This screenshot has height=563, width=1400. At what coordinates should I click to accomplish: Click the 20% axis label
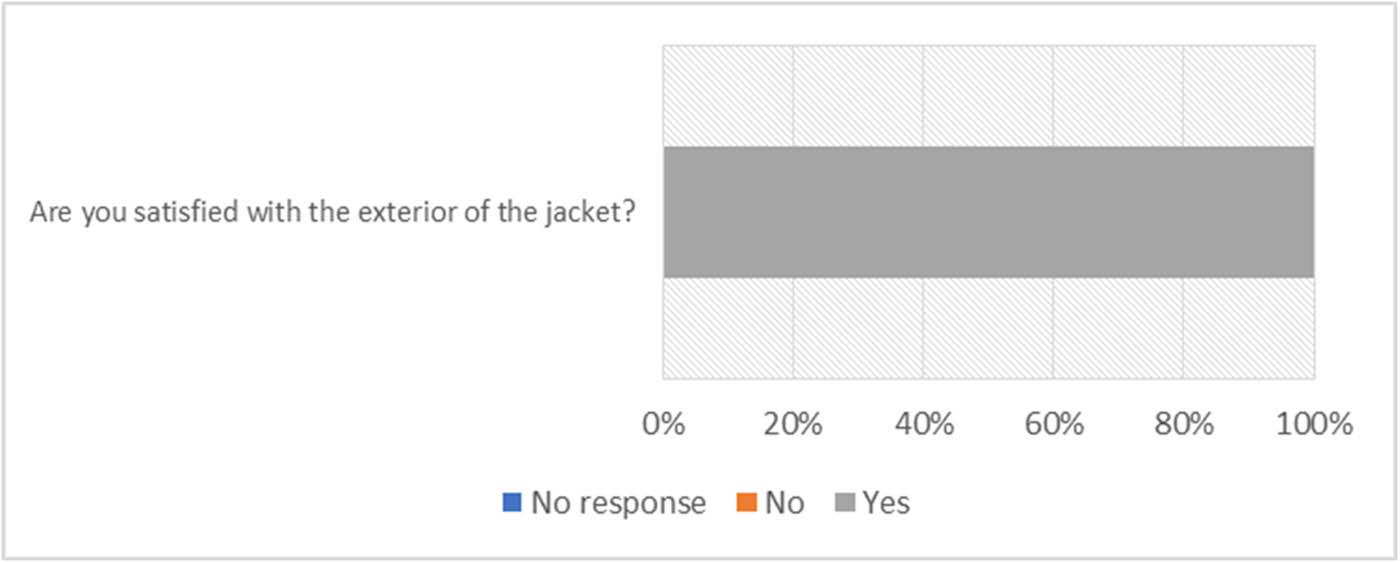793,424
